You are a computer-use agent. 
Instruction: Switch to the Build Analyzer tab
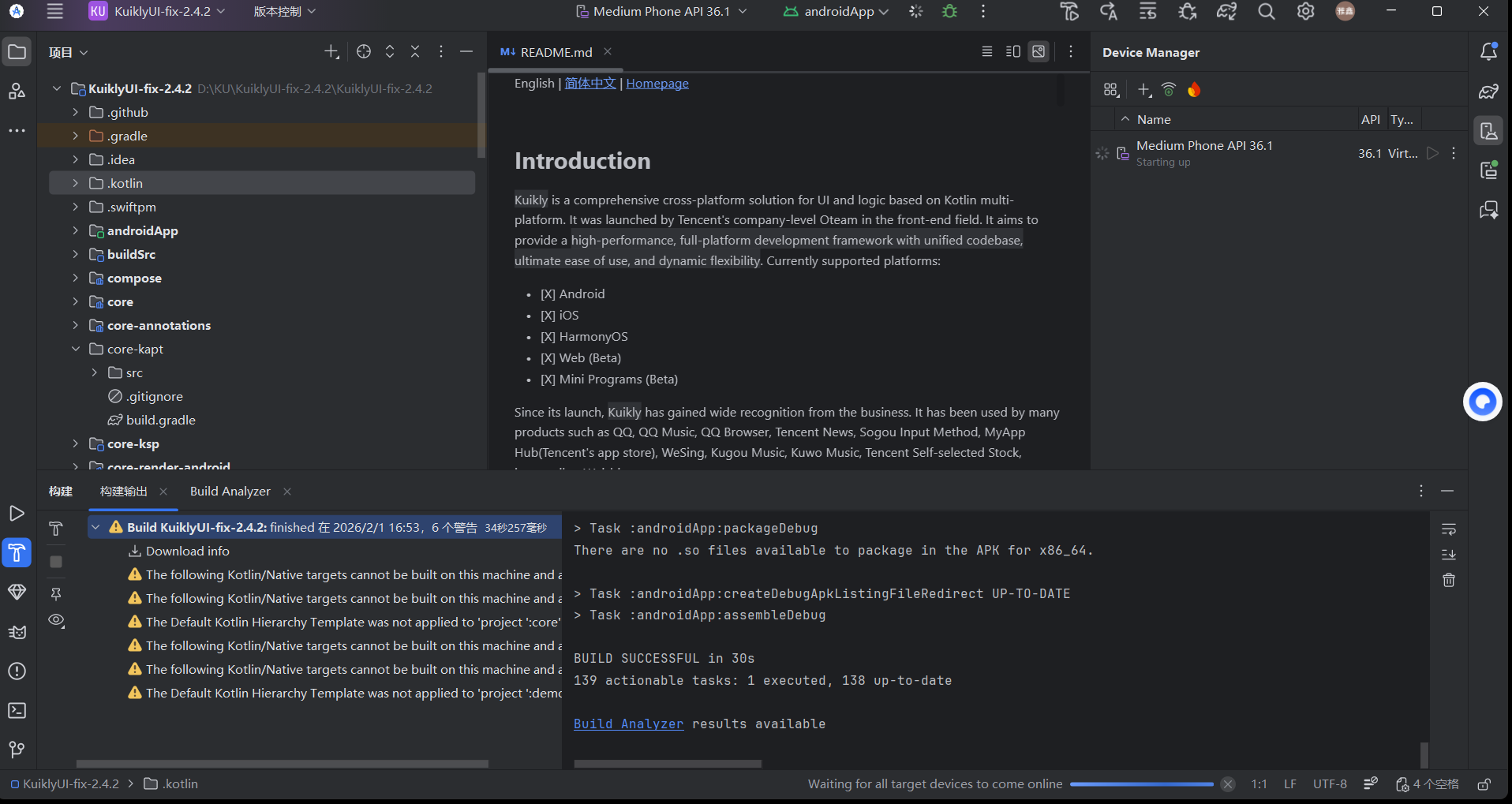[230, 491]
